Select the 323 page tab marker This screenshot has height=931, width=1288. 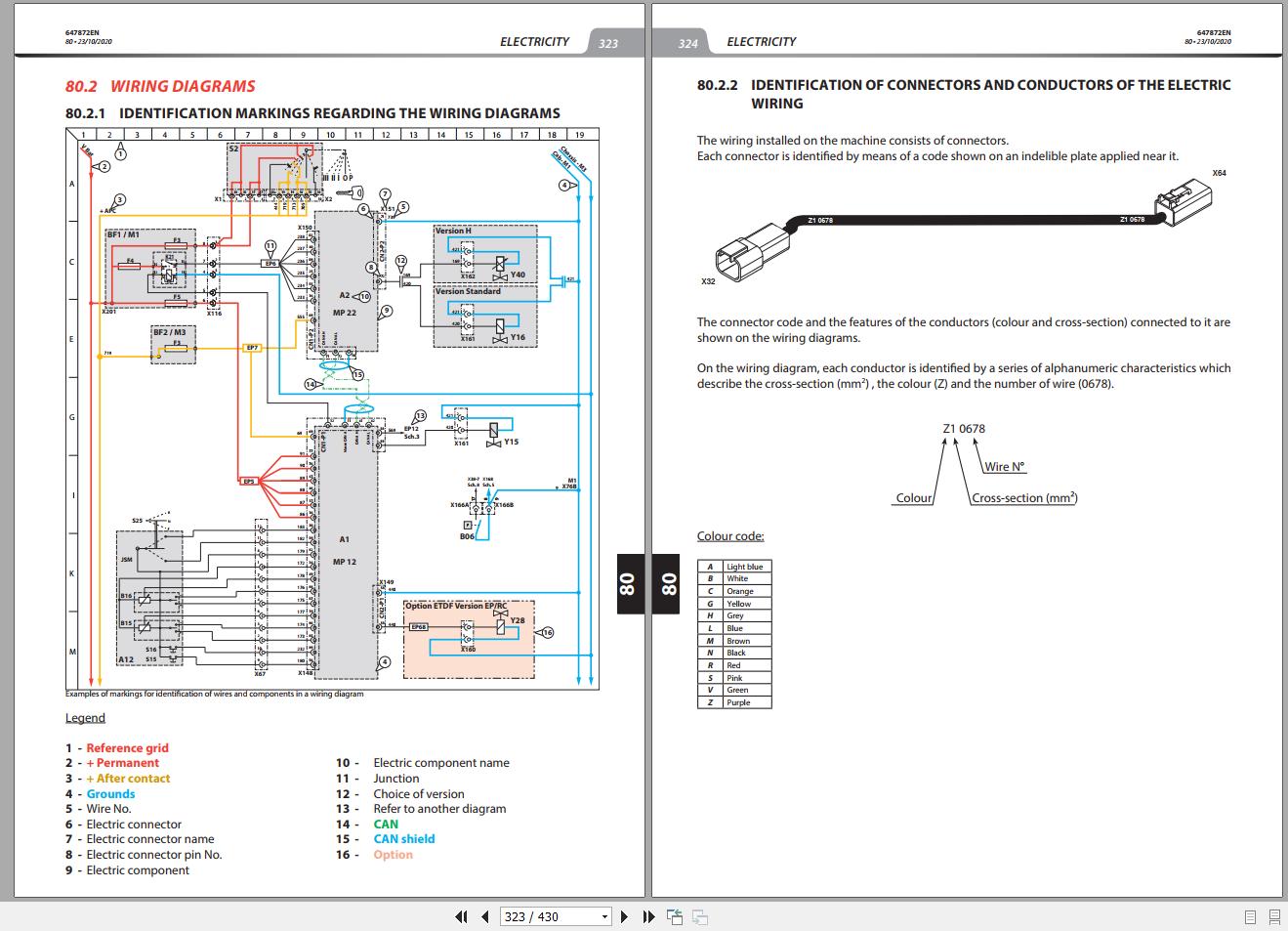(x=607, y=42)
